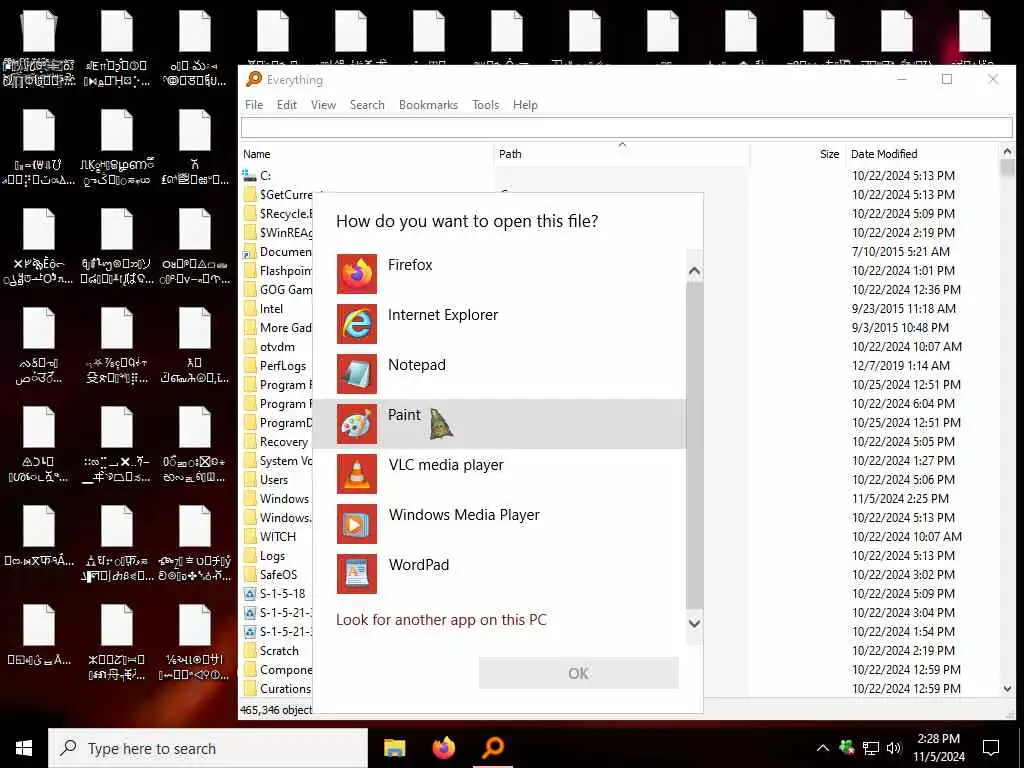Image resolution: width=1024 pixels, height=768 pixels.
Task: Click the network tray icon
Action: point(871,748)
